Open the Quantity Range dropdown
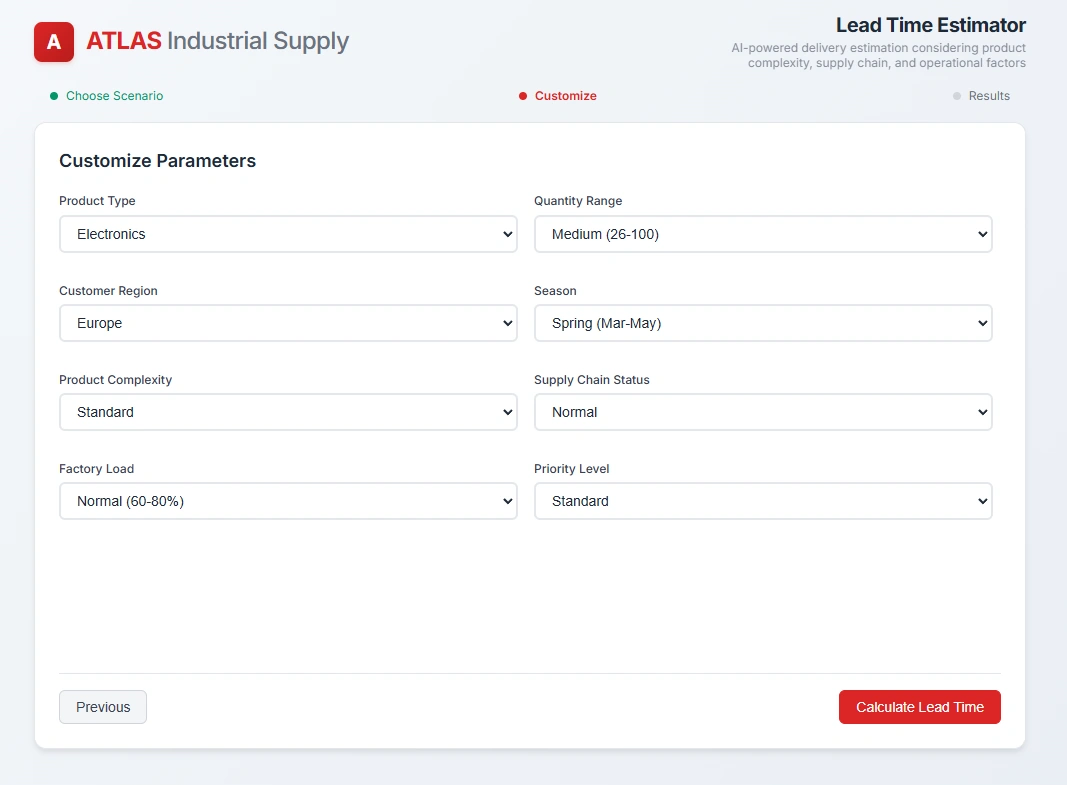The height and width of the screenshot is (785, 1067). click(763, 234)
